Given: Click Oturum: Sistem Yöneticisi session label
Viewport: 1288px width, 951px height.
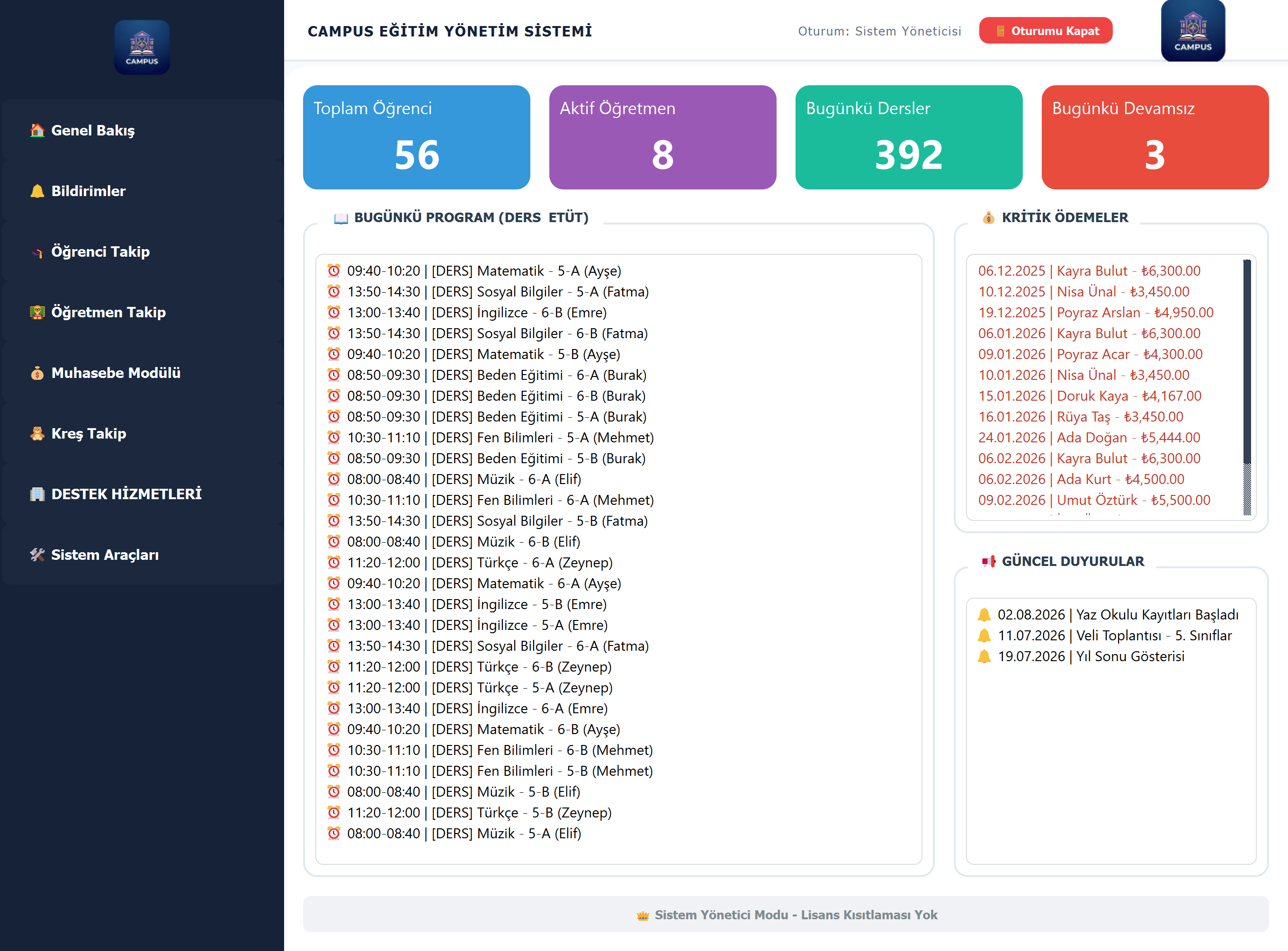Looking at the screenshot, I should [879, 31].
